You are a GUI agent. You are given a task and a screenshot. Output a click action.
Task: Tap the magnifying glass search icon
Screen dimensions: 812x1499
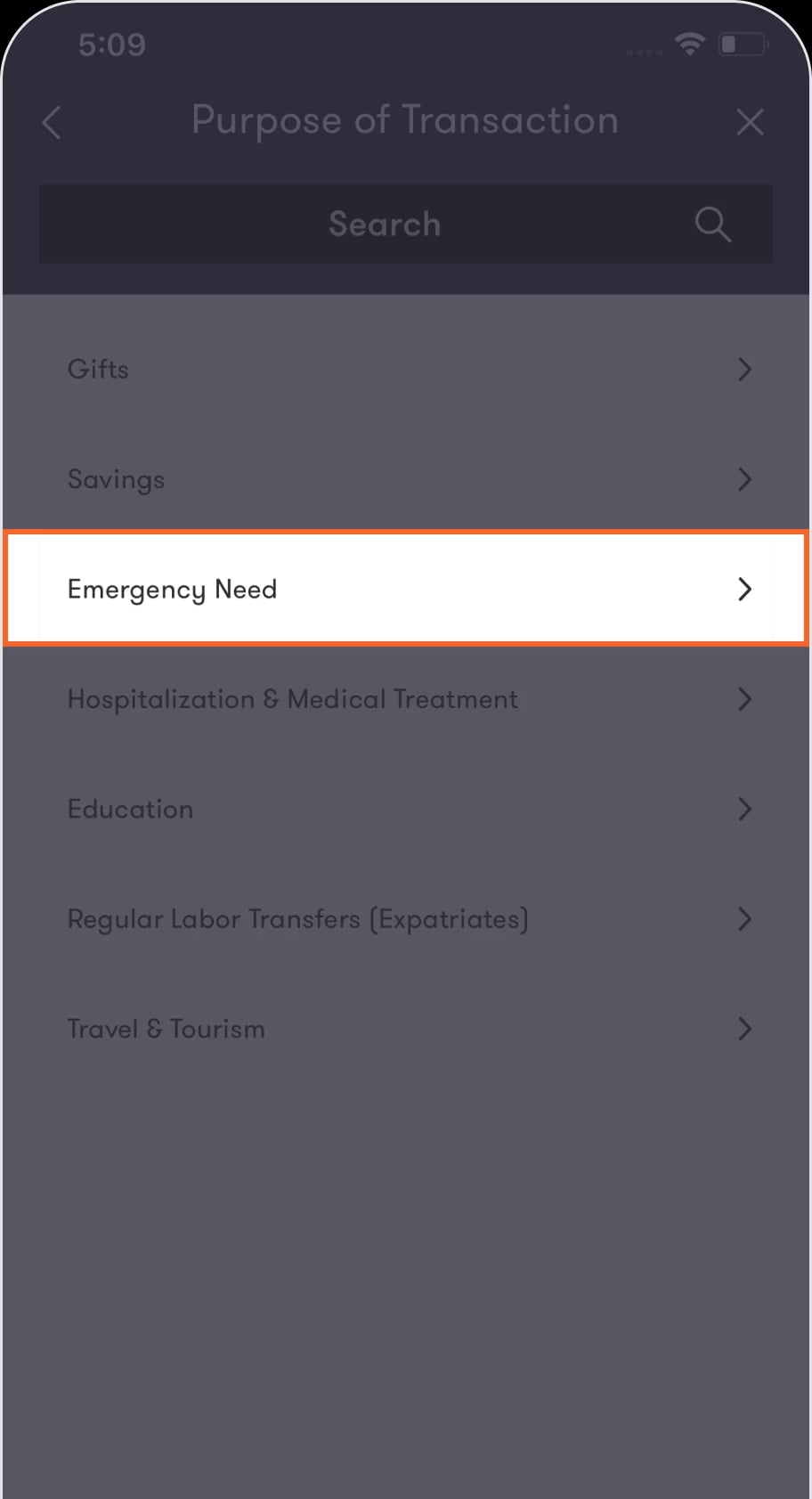click(712, 224)
